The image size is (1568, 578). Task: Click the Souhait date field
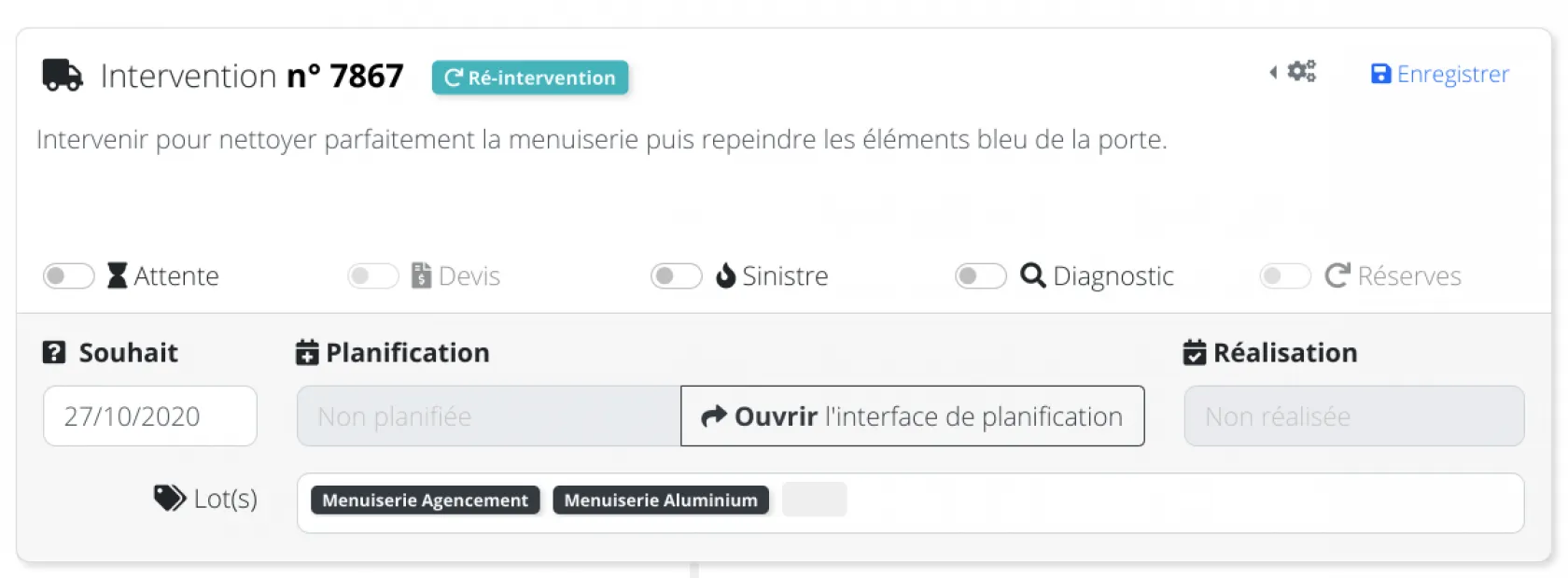pos(149,416)
